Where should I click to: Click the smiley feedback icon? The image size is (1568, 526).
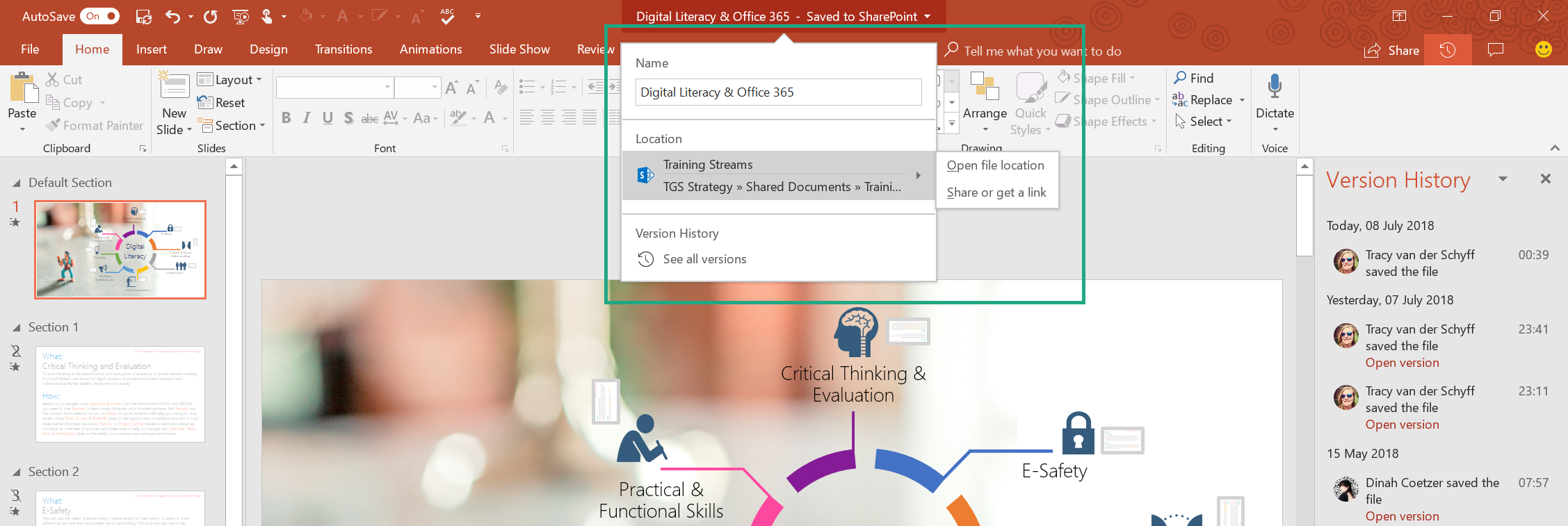click(1543, 49)
